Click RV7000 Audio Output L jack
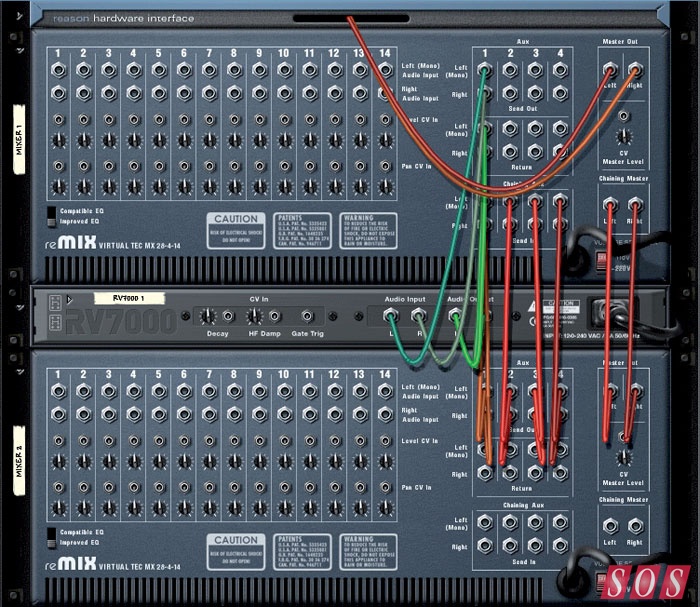700x607 pixels. 455,316
